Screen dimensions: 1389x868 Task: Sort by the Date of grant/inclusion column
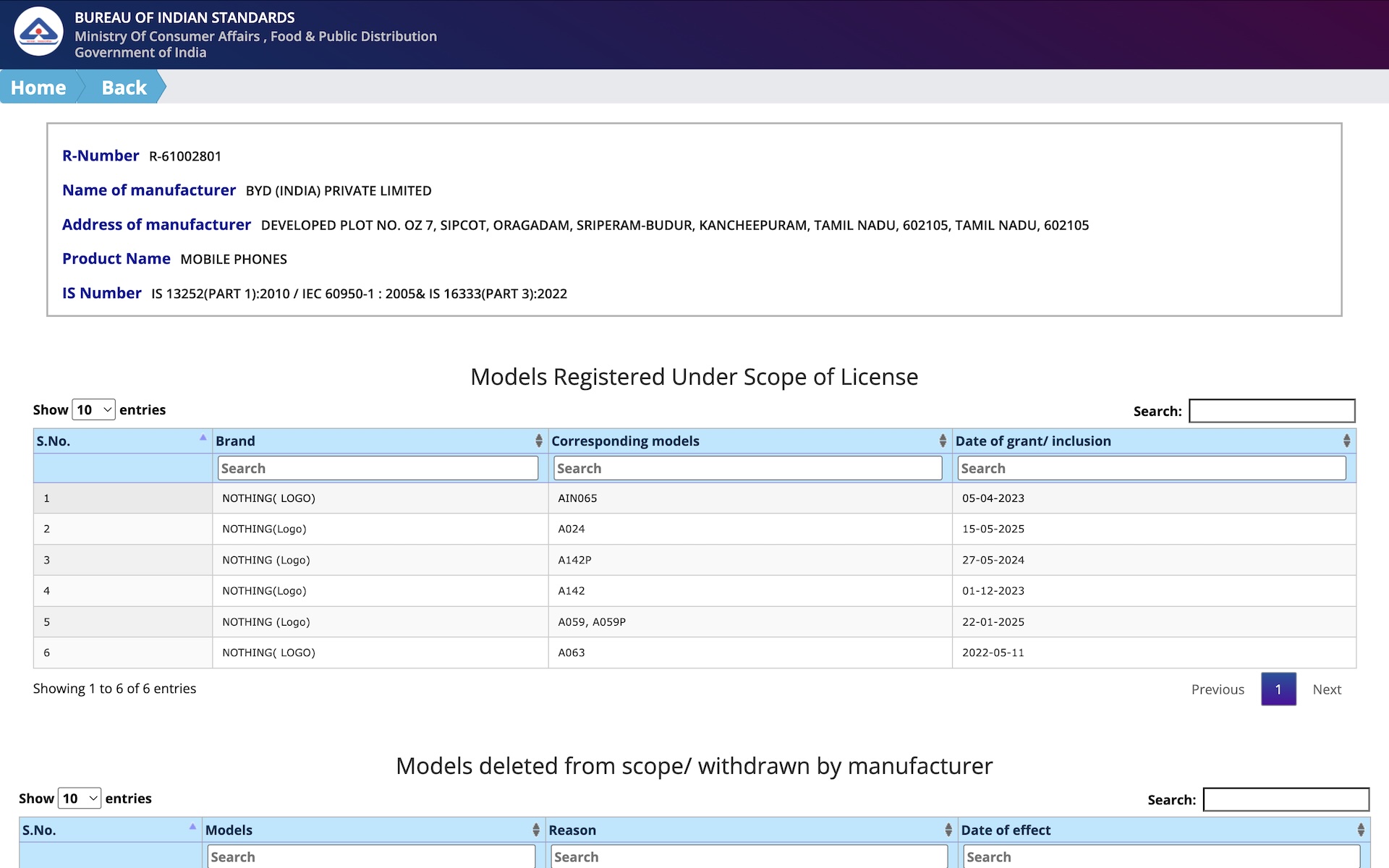1346,441
